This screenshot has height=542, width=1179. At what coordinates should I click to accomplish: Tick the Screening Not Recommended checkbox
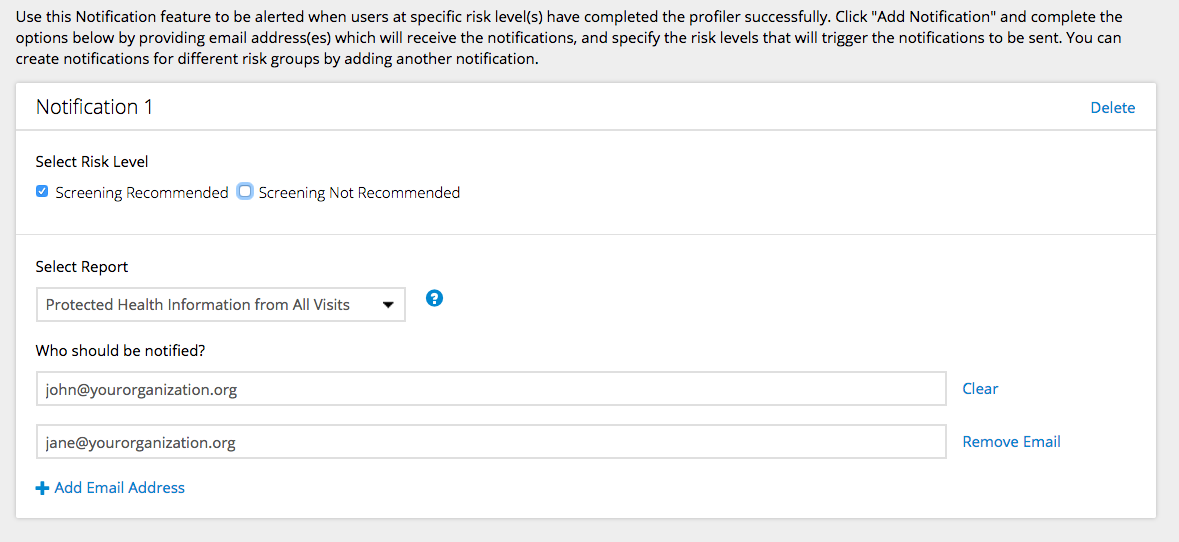click(x=244, y=192)
